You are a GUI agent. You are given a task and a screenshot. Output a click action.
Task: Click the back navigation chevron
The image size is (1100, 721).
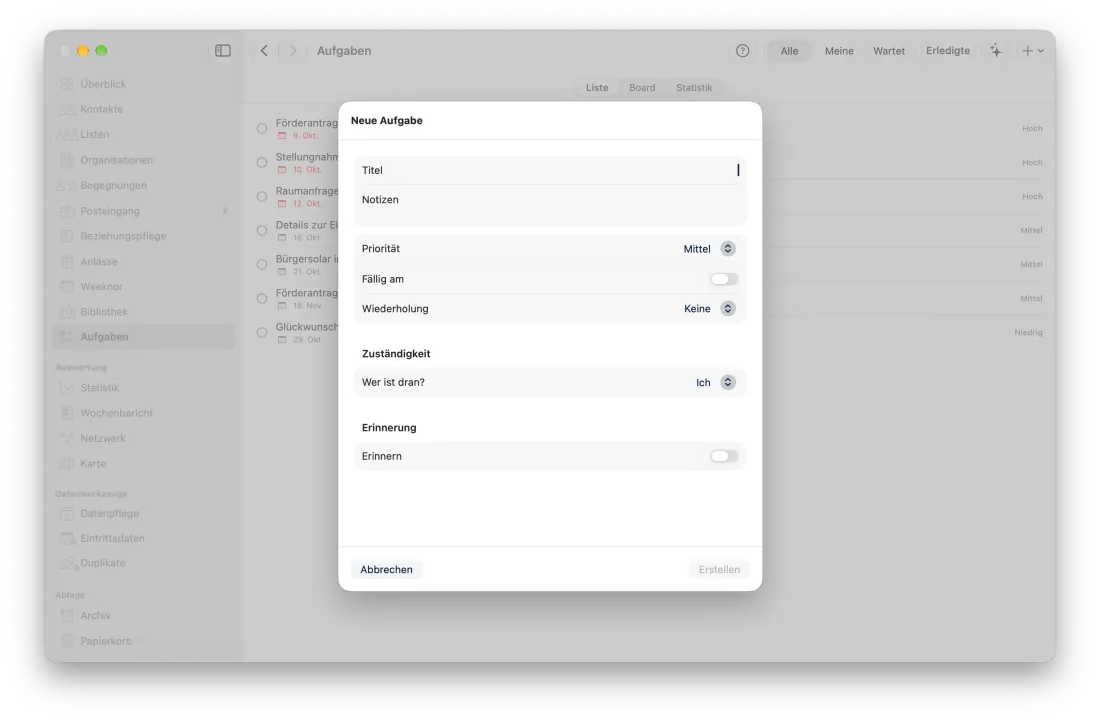click(264, 50)
